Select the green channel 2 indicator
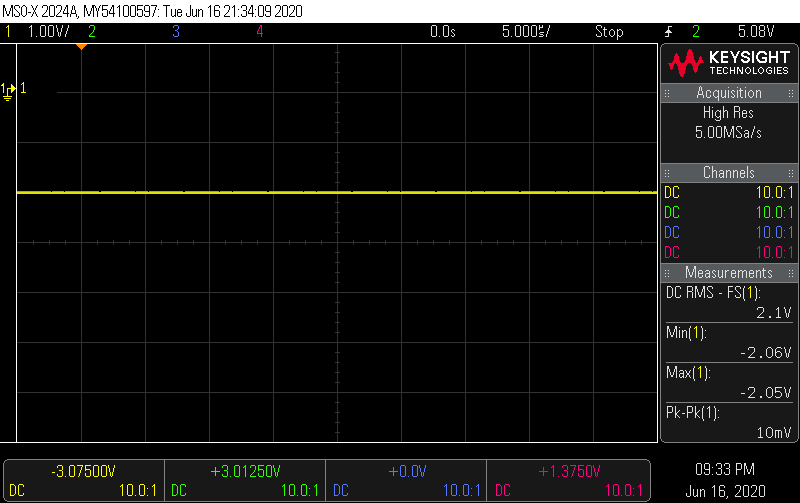Screen dimensions: 800x503 pos(92,32)
